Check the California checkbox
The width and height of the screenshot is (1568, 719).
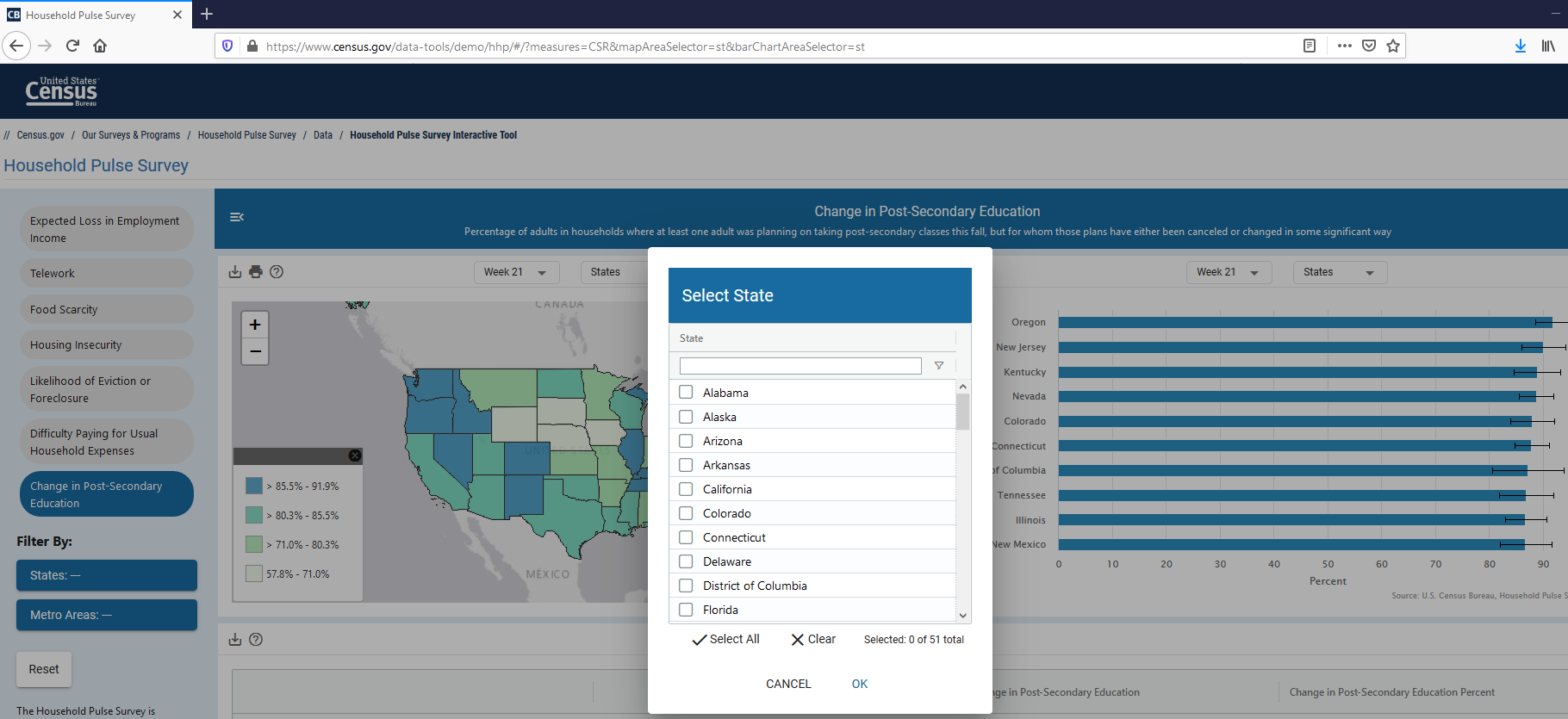(686, 489)
